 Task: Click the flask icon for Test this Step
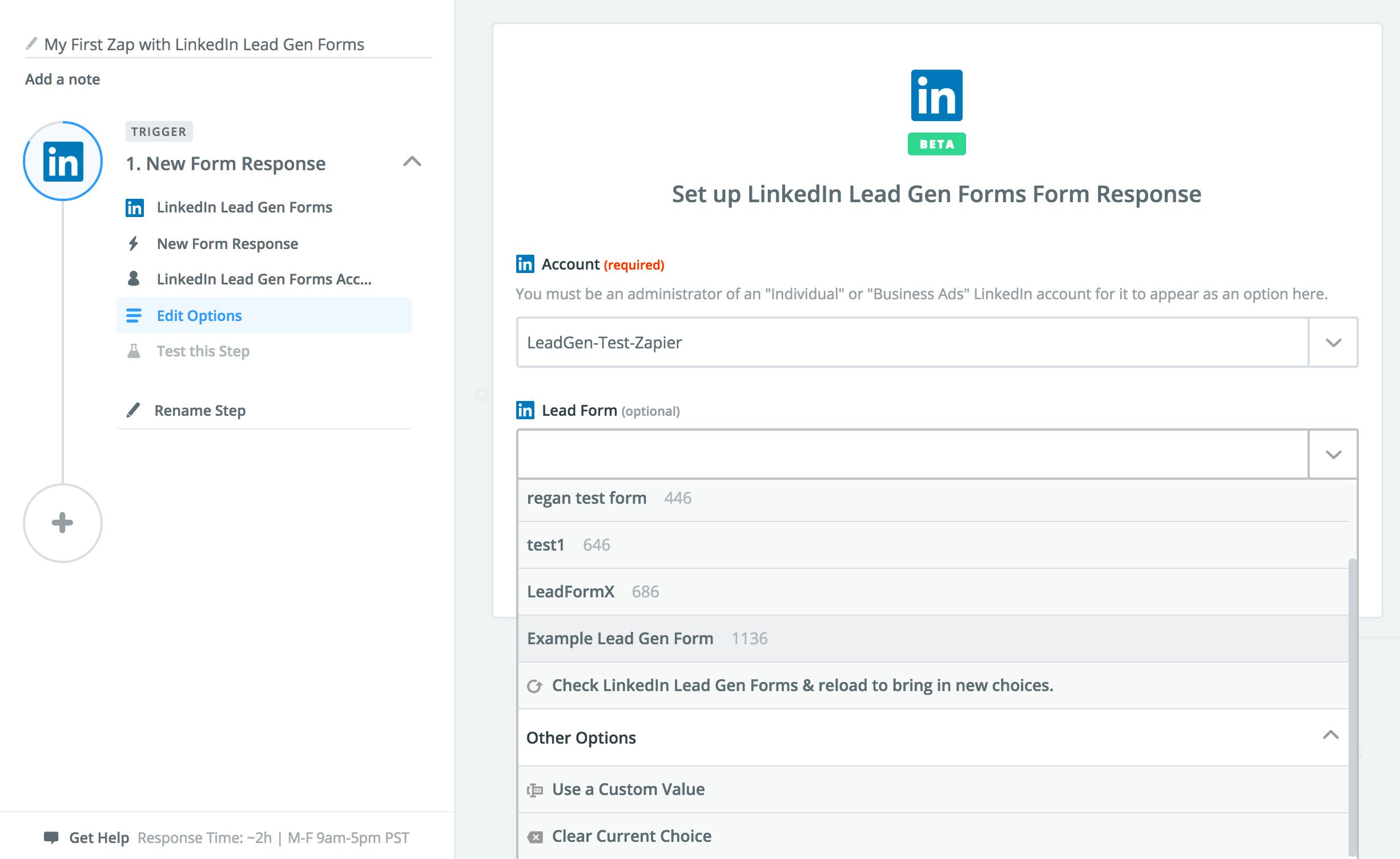(134, 351)
